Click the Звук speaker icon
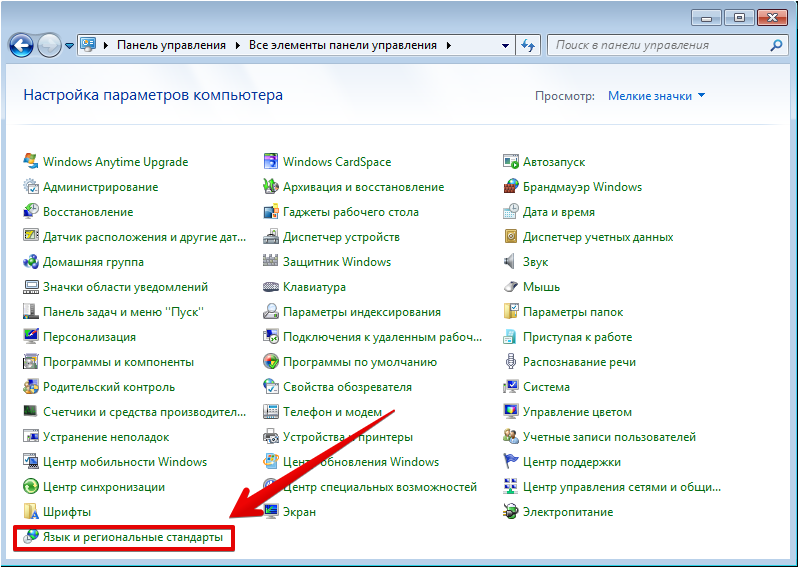 point(510,261)
